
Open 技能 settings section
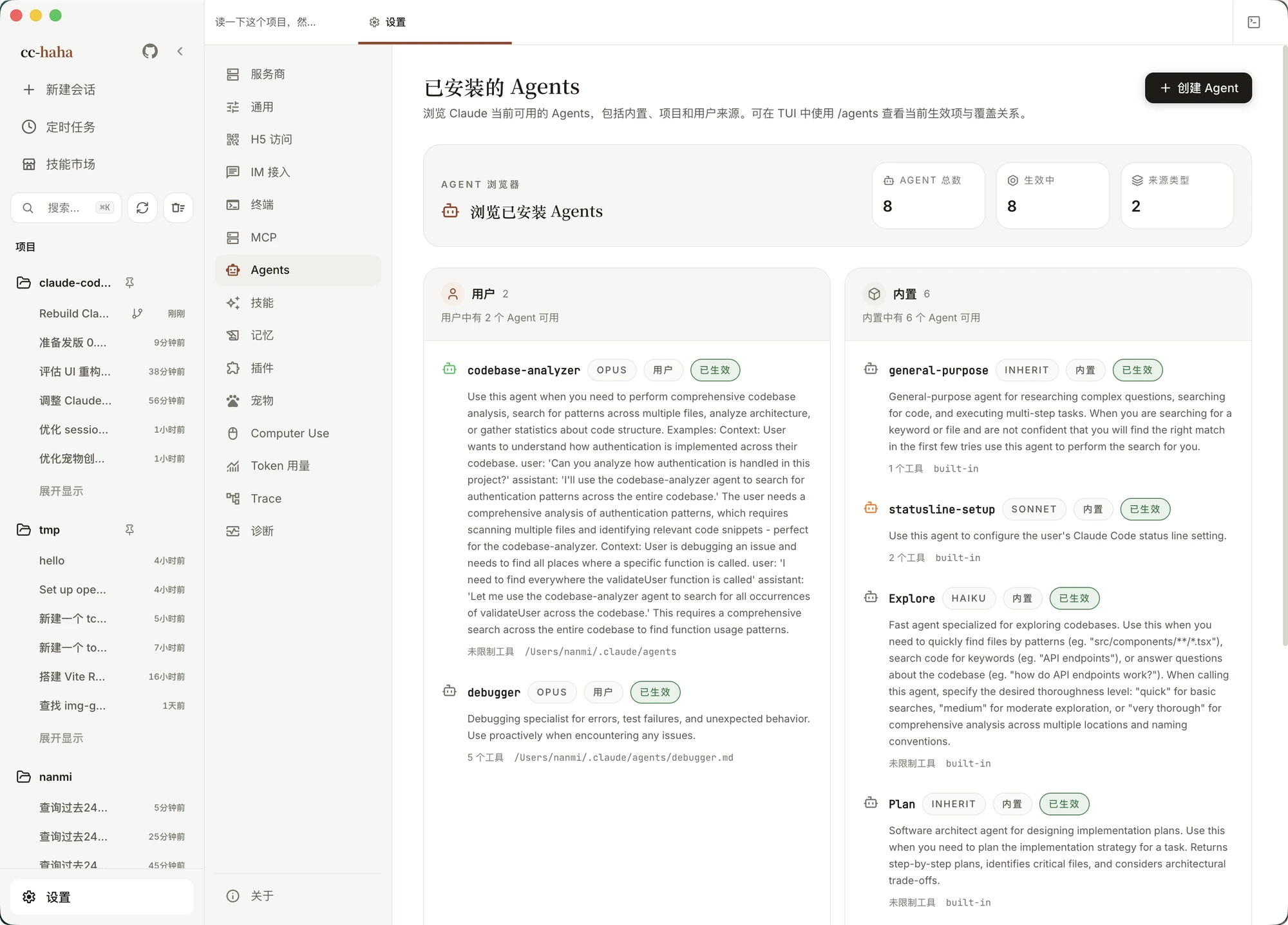pyautogui.click(x=298, y=303)
